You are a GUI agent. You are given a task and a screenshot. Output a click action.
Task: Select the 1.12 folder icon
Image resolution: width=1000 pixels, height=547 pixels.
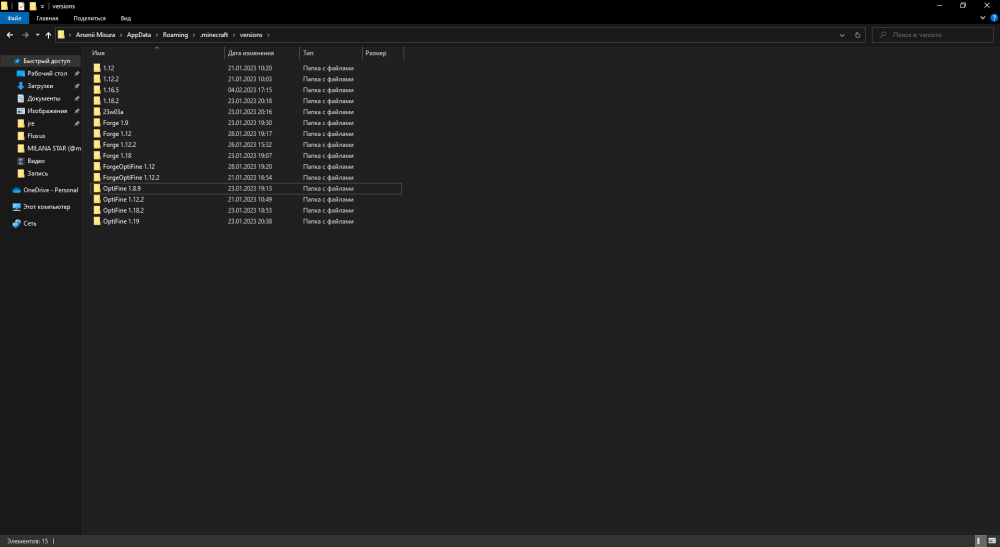pos(97,68)
